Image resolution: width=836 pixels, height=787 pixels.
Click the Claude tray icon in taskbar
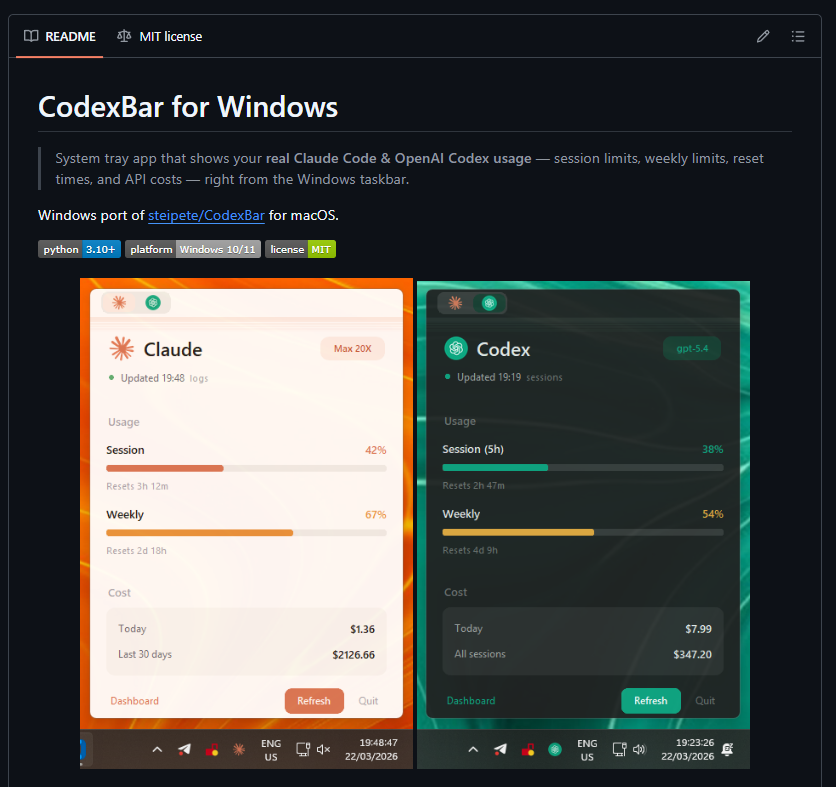(x=239, y=750)
